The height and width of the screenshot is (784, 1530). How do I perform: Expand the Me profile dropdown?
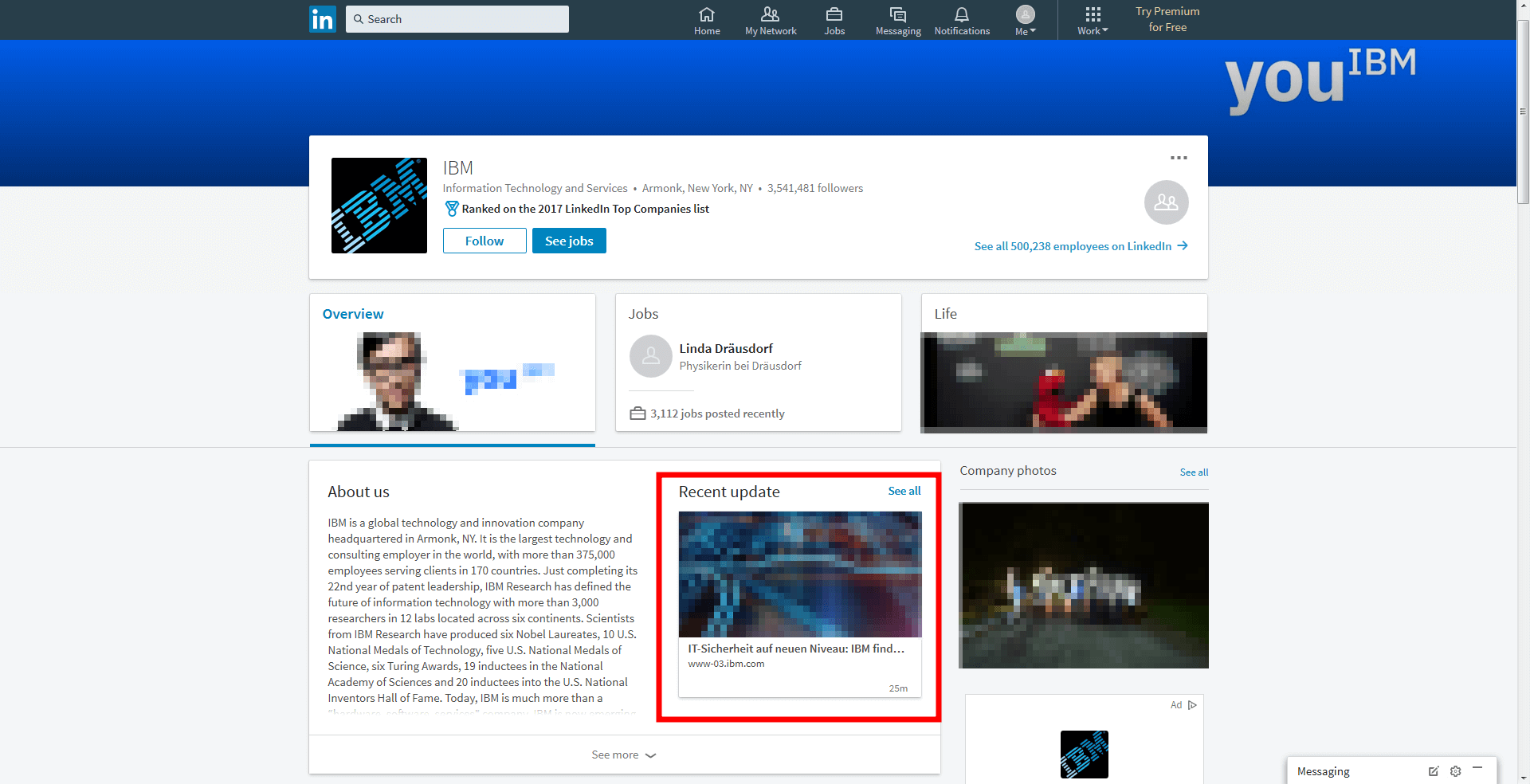pyautogui.click(x=1025, y=21)
